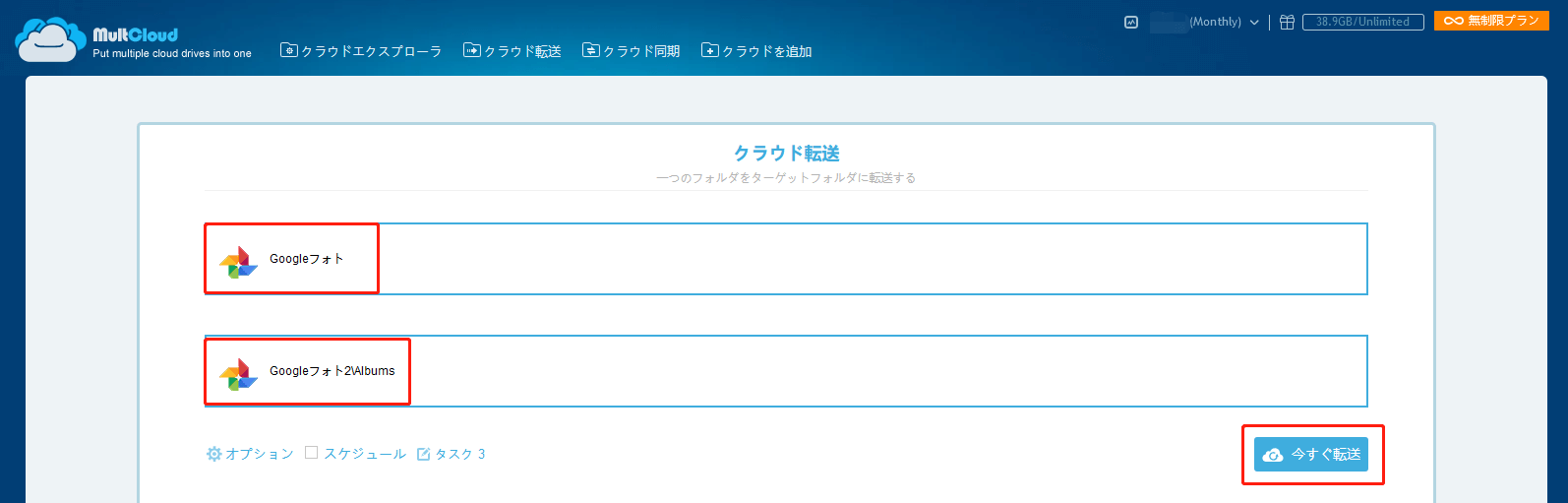Image resolution: width=1568 pixels, height=503 pixels.
Task: Click the destination Google Photos pinwheel icon
Action: coord(238,374)
